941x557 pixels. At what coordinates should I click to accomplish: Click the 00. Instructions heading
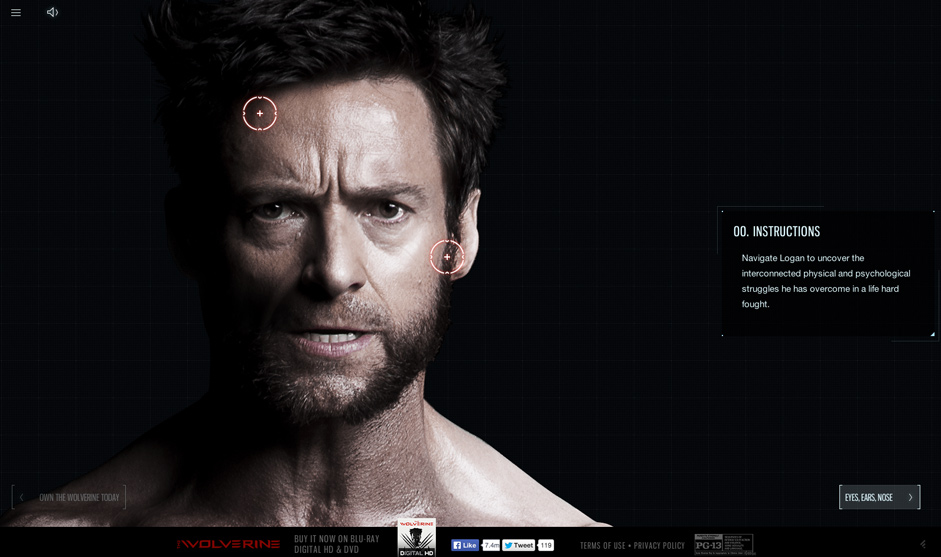pos(777,232)
